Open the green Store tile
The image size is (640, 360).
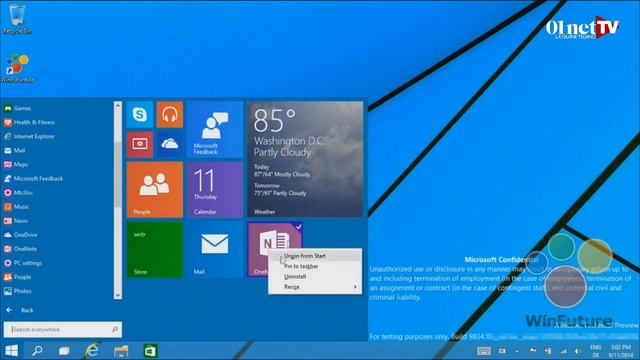click(155, 250)
